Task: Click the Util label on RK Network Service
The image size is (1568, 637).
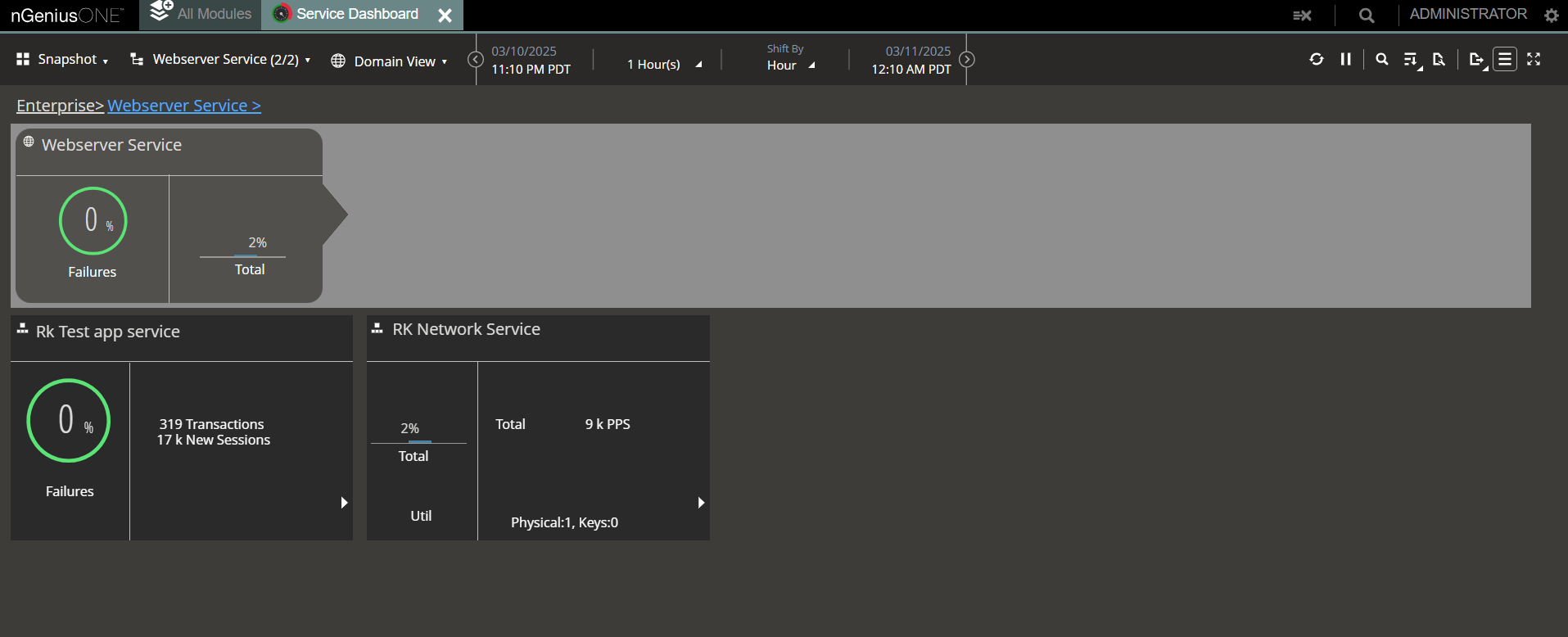Action: point(421,516)
